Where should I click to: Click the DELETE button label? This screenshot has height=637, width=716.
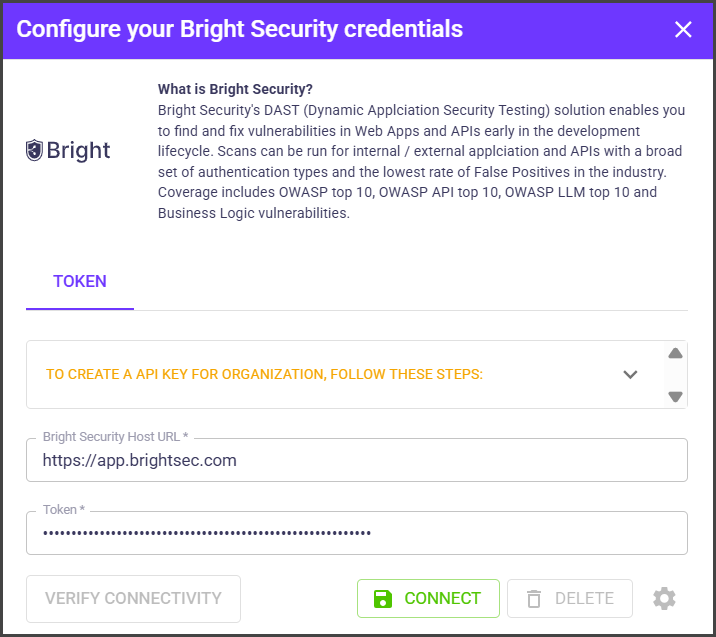[584, 599]
